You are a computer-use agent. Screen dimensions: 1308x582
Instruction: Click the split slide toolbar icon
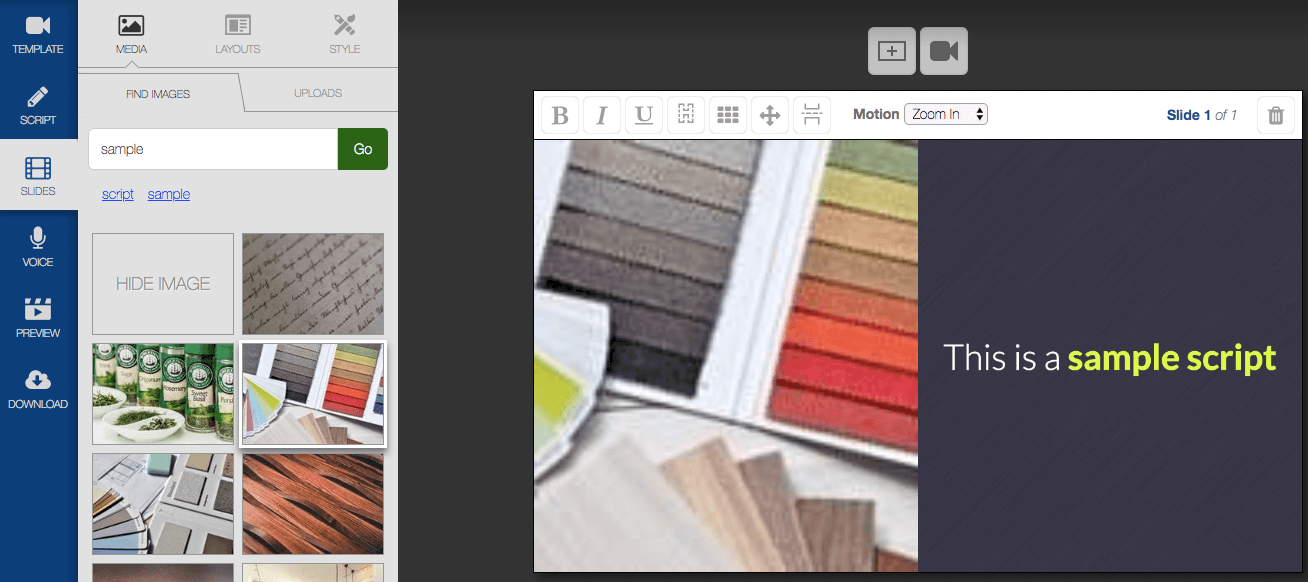coord(812,115)
